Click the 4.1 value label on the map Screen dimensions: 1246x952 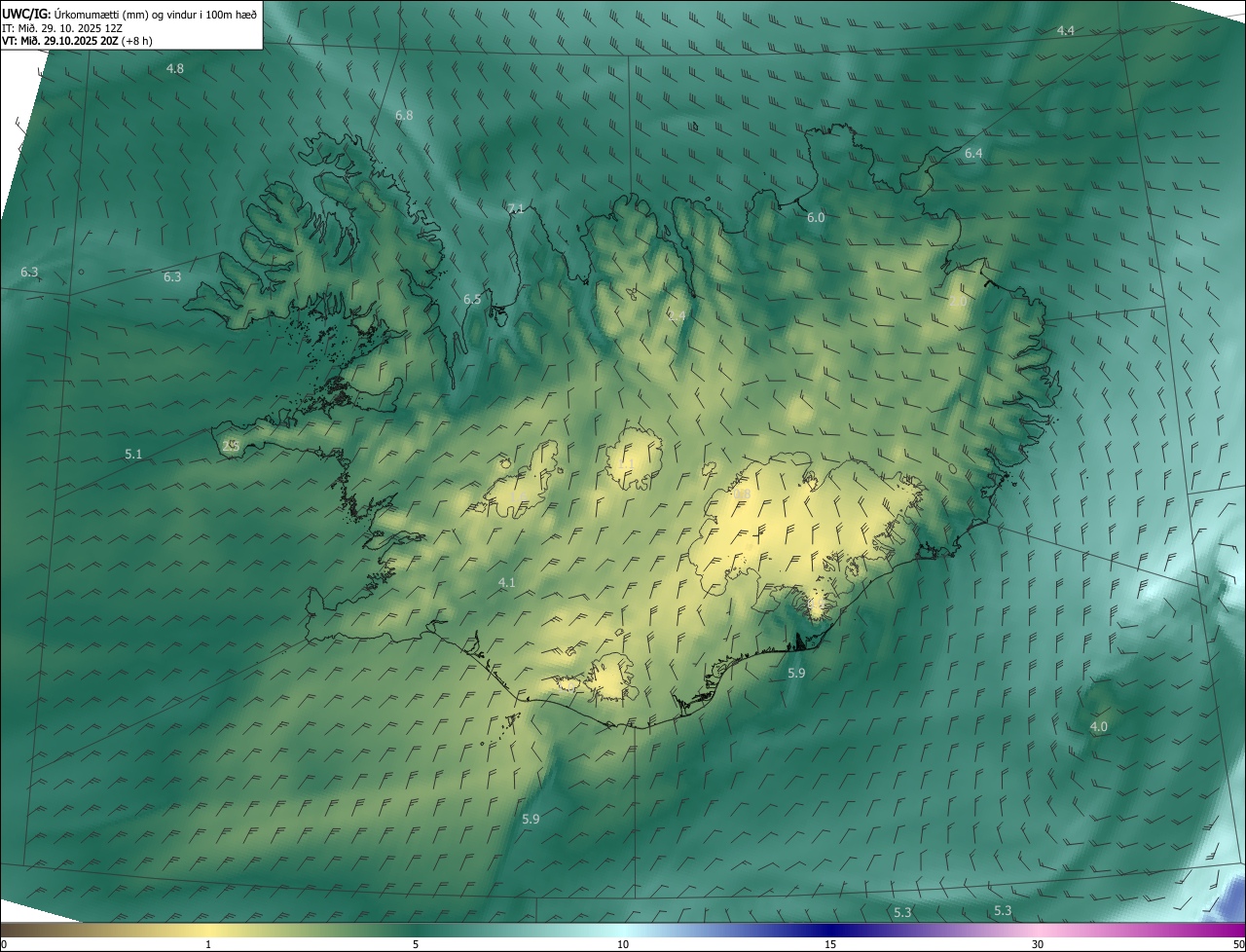pyautogui.click(x=506, y=583)
